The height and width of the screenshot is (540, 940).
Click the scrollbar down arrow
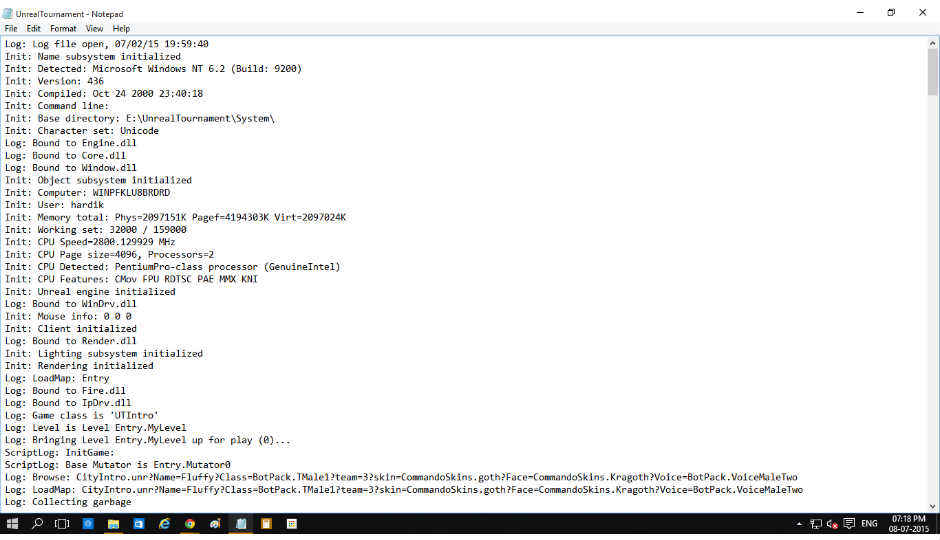pyautogui.click(x=933, y=506)
